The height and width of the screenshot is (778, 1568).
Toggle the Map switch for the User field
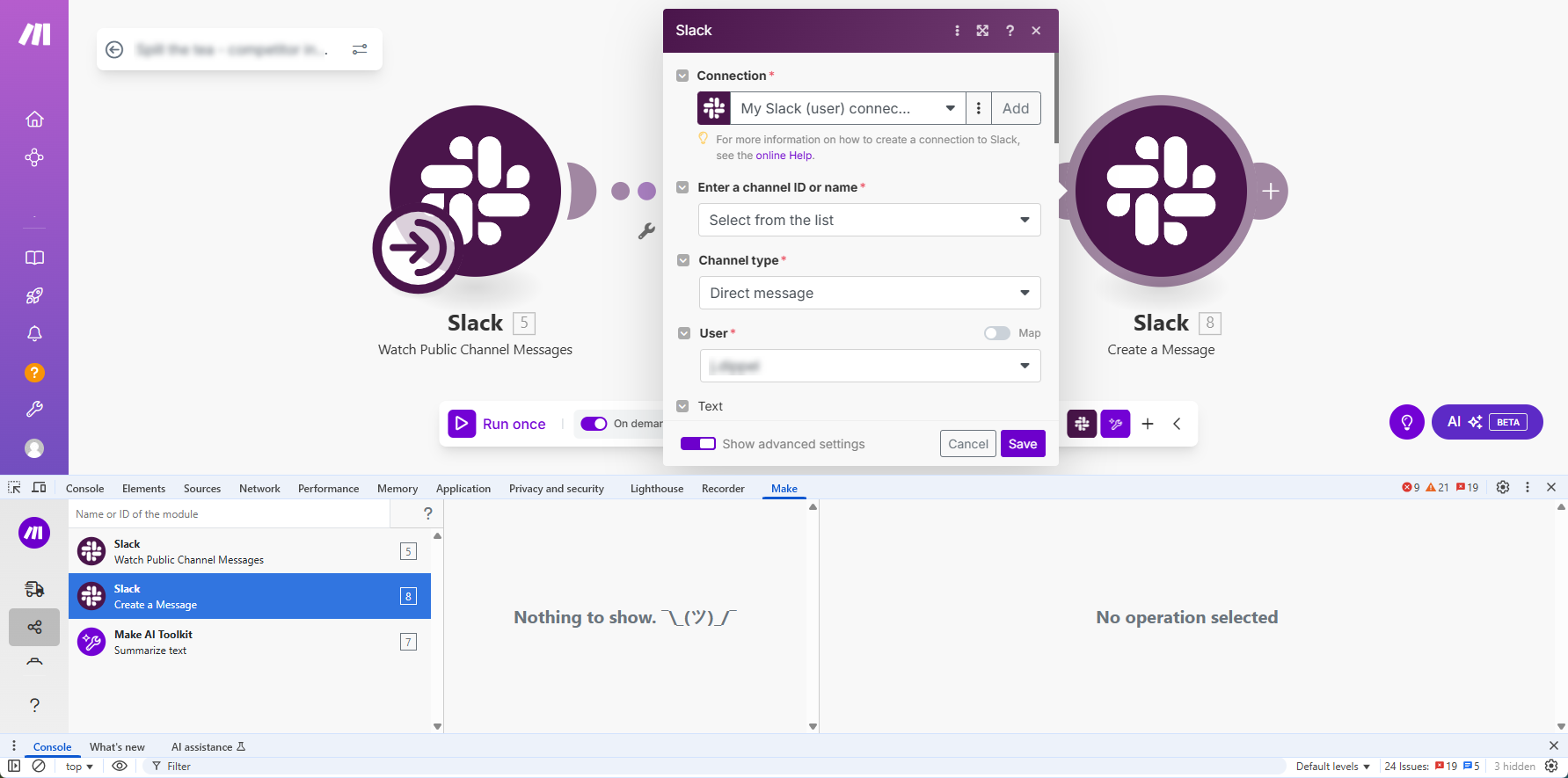[996, 333]
